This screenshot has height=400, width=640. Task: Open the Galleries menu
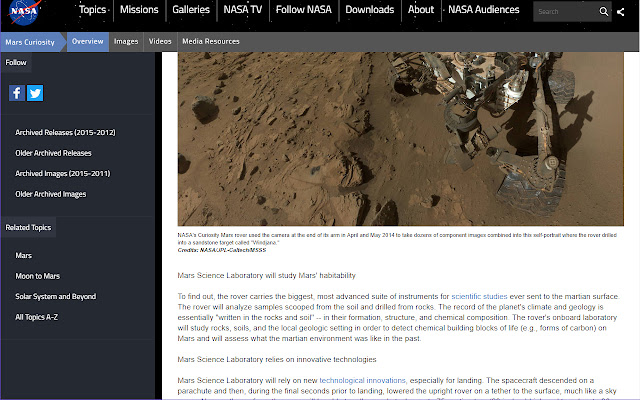(x=191, y=9)
